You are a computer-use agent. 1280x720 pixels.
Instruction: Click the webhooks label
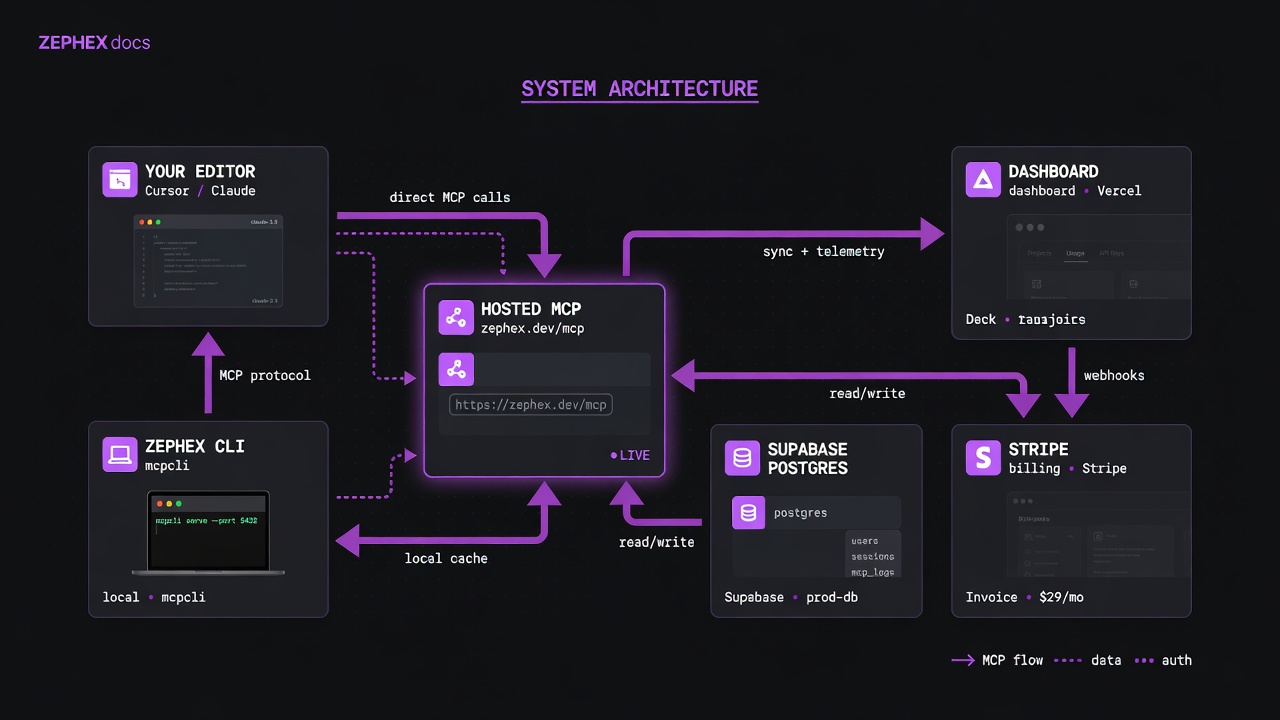tap(1114, 375)
